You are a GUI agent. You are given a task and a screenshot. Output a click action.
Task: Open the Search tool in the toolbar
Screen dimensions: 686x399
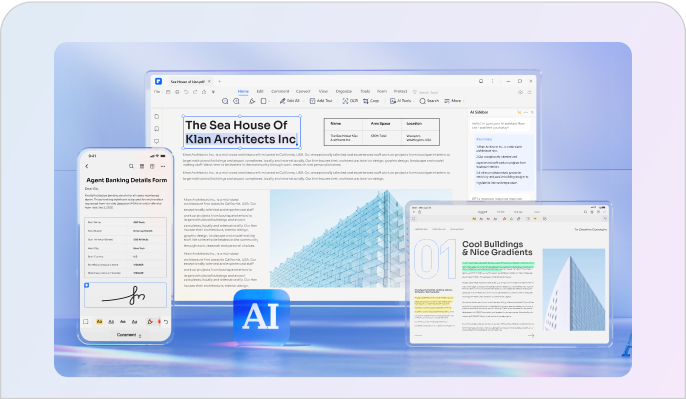point(429,101)
